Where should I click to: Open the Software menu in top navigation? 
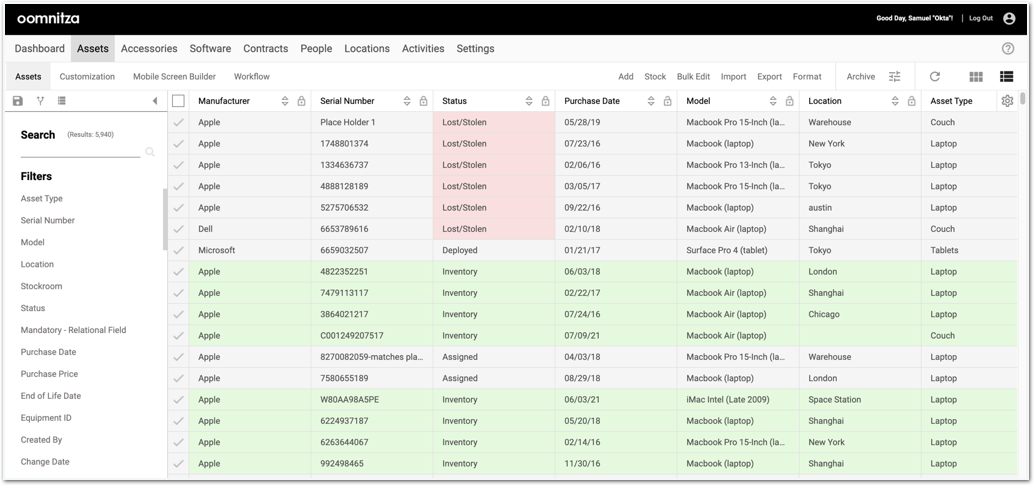coord(210,48)
